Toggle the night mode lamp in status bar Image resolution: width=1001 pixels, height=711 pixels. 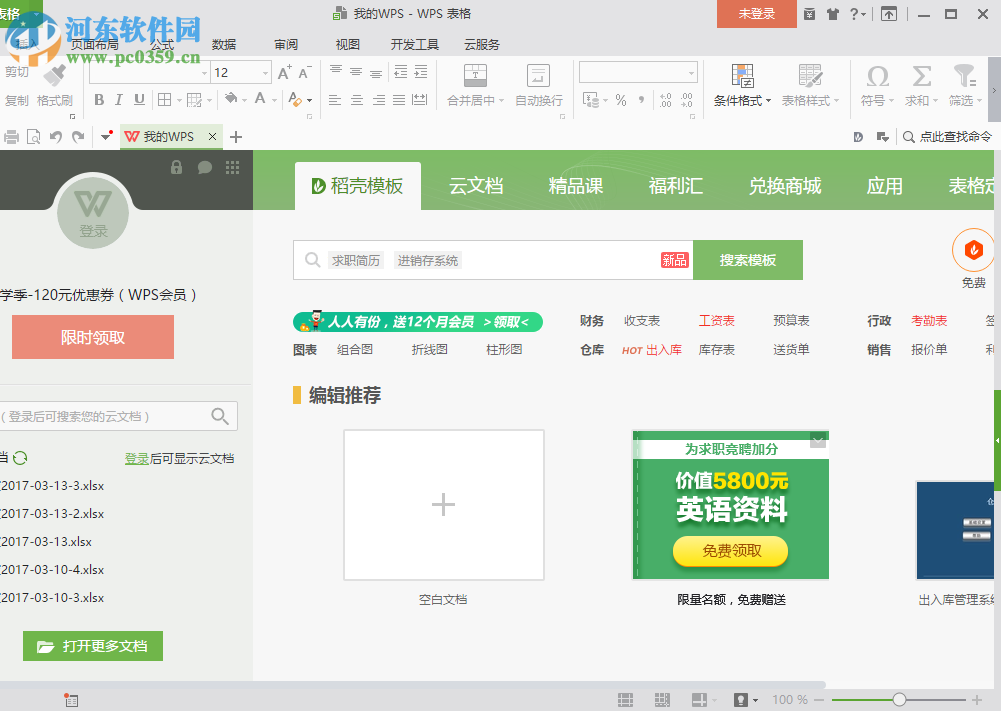(x=741, y=699)
